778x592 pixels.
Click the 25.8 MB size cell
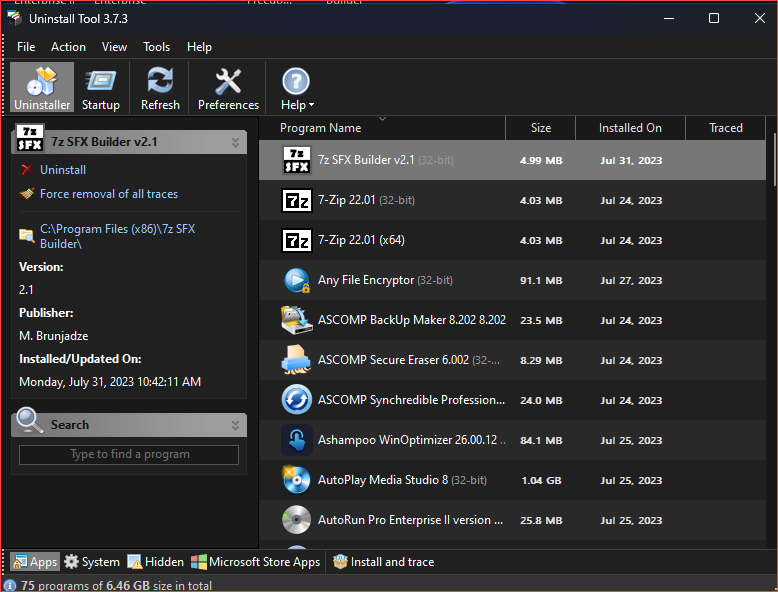(x=541, y=521)
